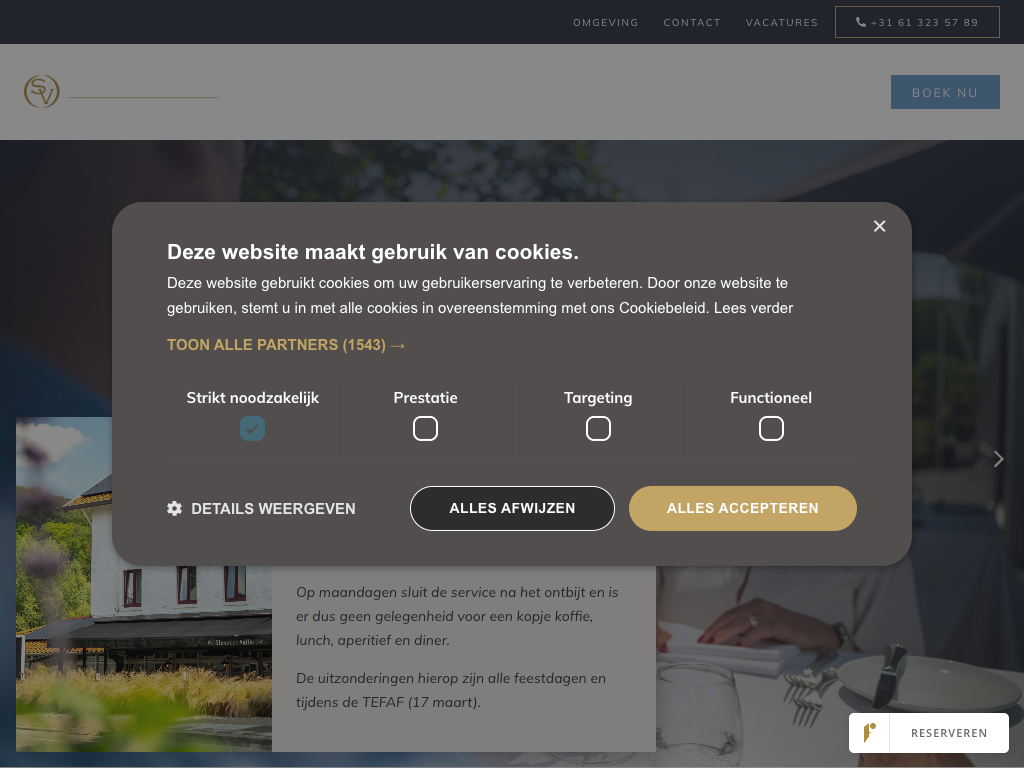Close the cookie dialog with X
Viewport: 1024px width, 768px height.
[879, 226]
